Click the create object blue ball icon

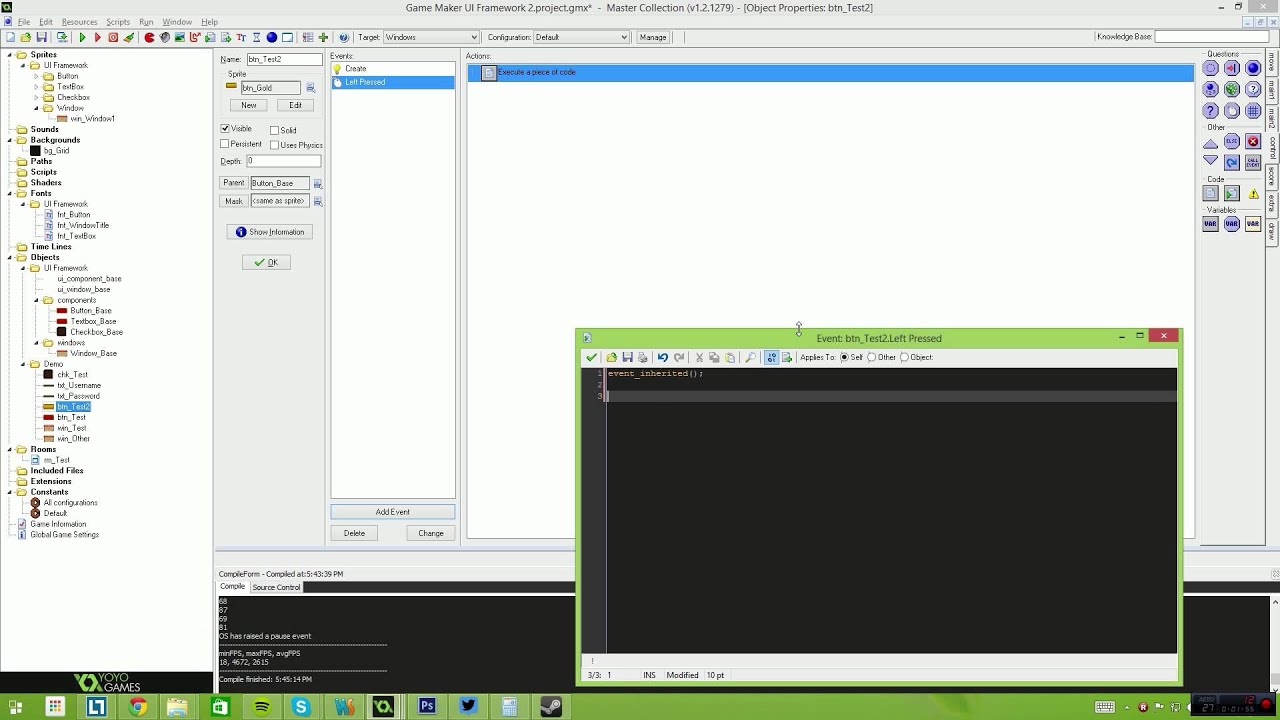[x=271, y=37]
